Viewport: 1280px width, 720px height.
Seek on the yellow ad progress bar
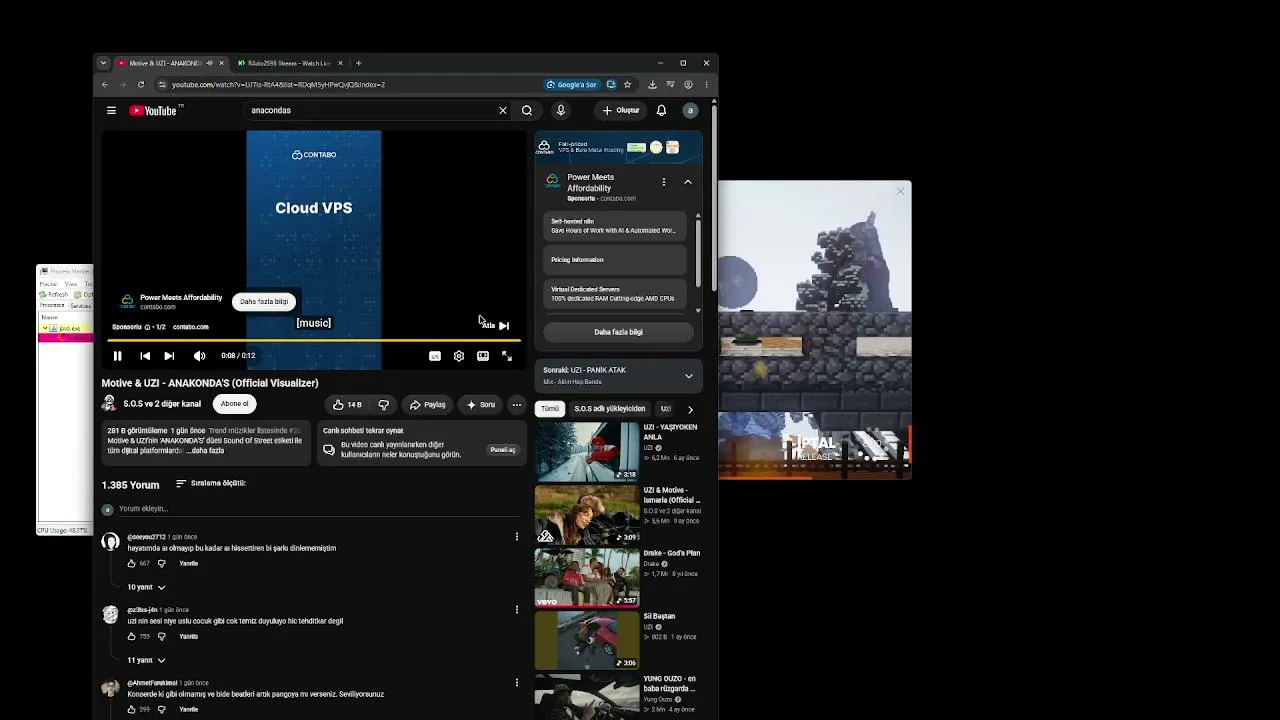(314, 341)
